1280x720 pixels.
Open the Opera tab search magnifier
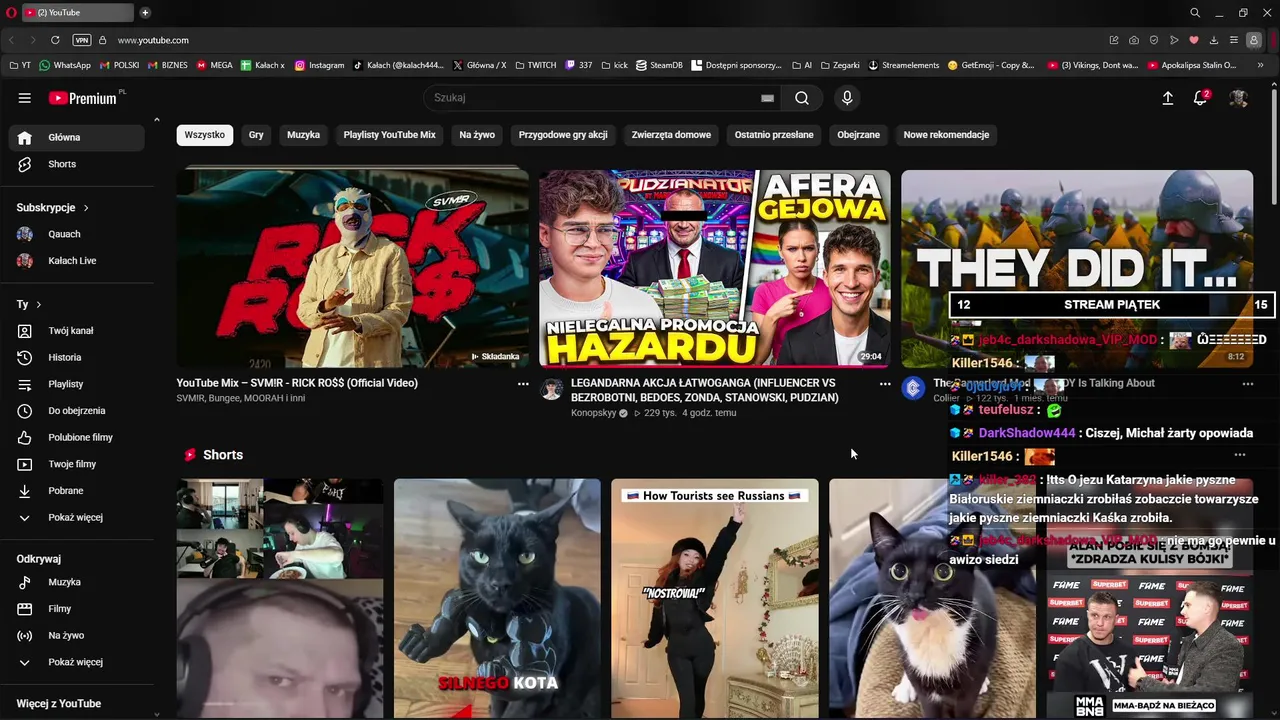point(1195,13)
